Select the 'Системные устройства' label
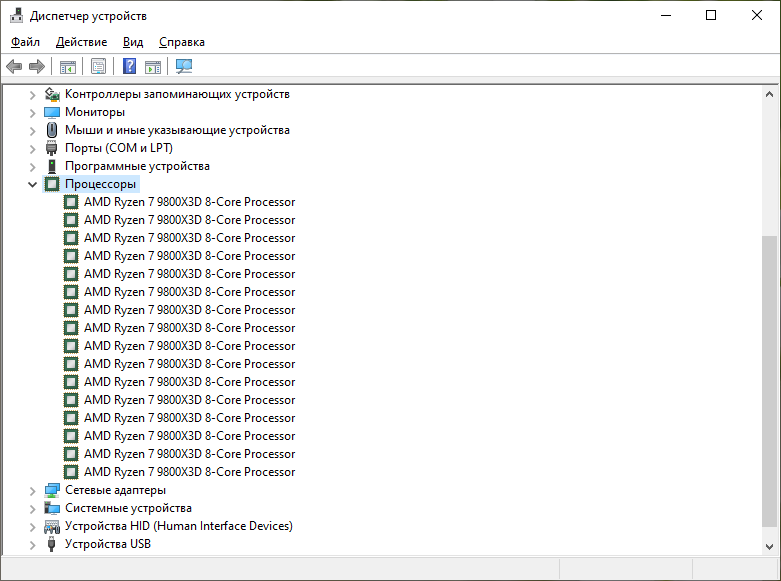The height and width of the screenshot is (581, 781). pyautogui.click(x=128, y=508)
